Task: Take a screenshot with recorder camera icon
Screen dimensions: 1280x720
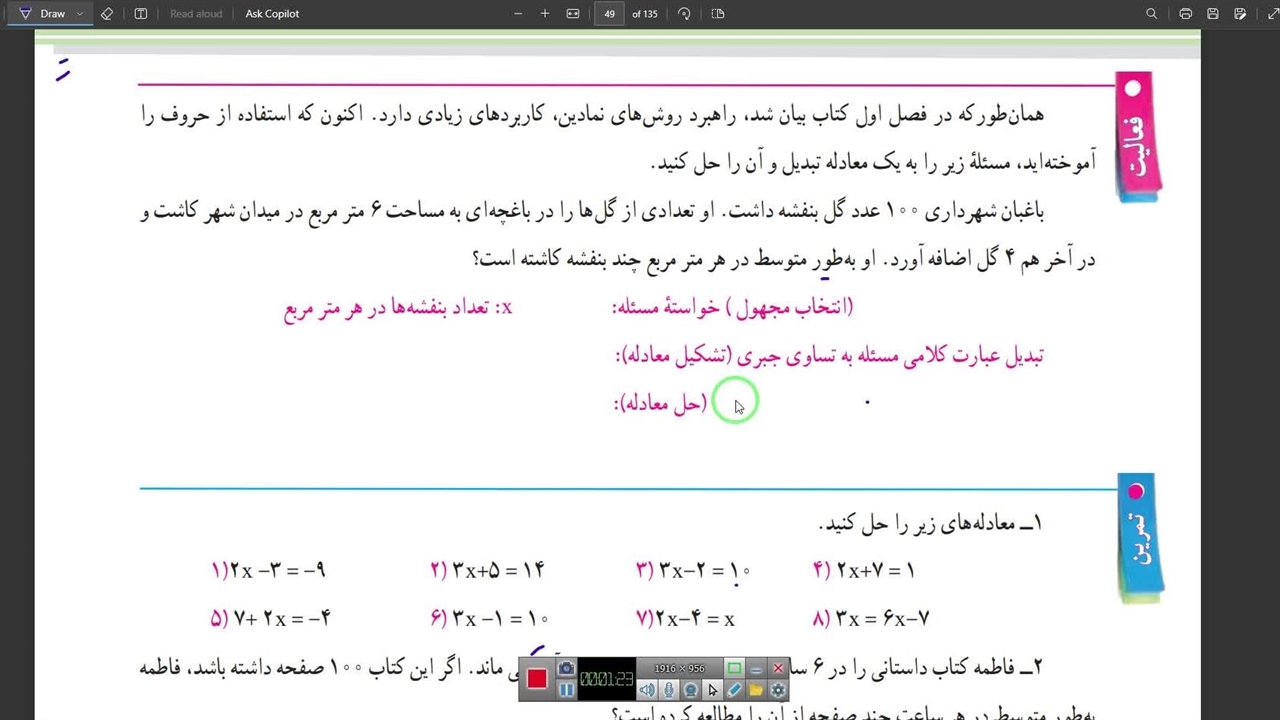Action: pos(566,669)
